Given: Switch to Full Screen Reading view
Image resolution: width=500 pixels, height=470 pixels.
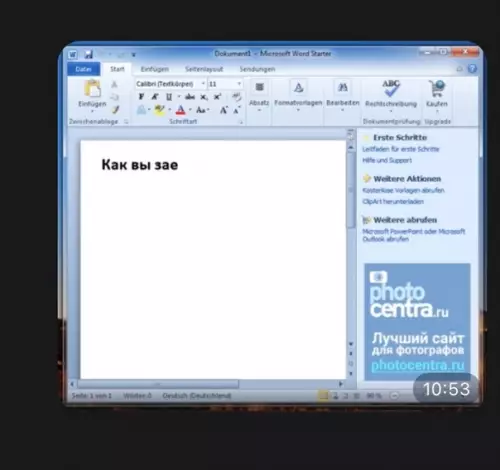Looking at the screenshot, I should coord(336,396).
